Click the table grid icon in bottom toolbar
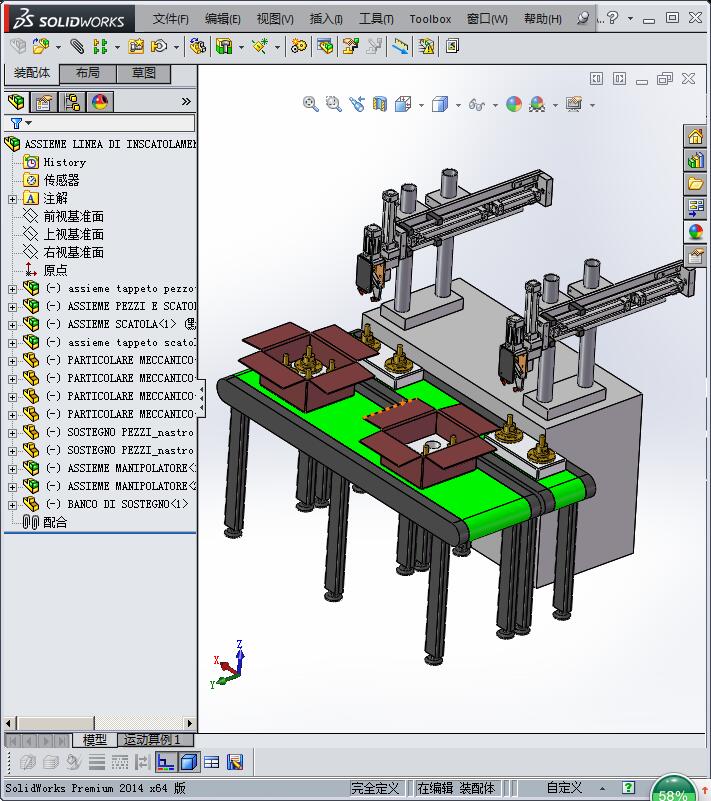The height and width of the screenshot is (801, 711). point(211,762)
